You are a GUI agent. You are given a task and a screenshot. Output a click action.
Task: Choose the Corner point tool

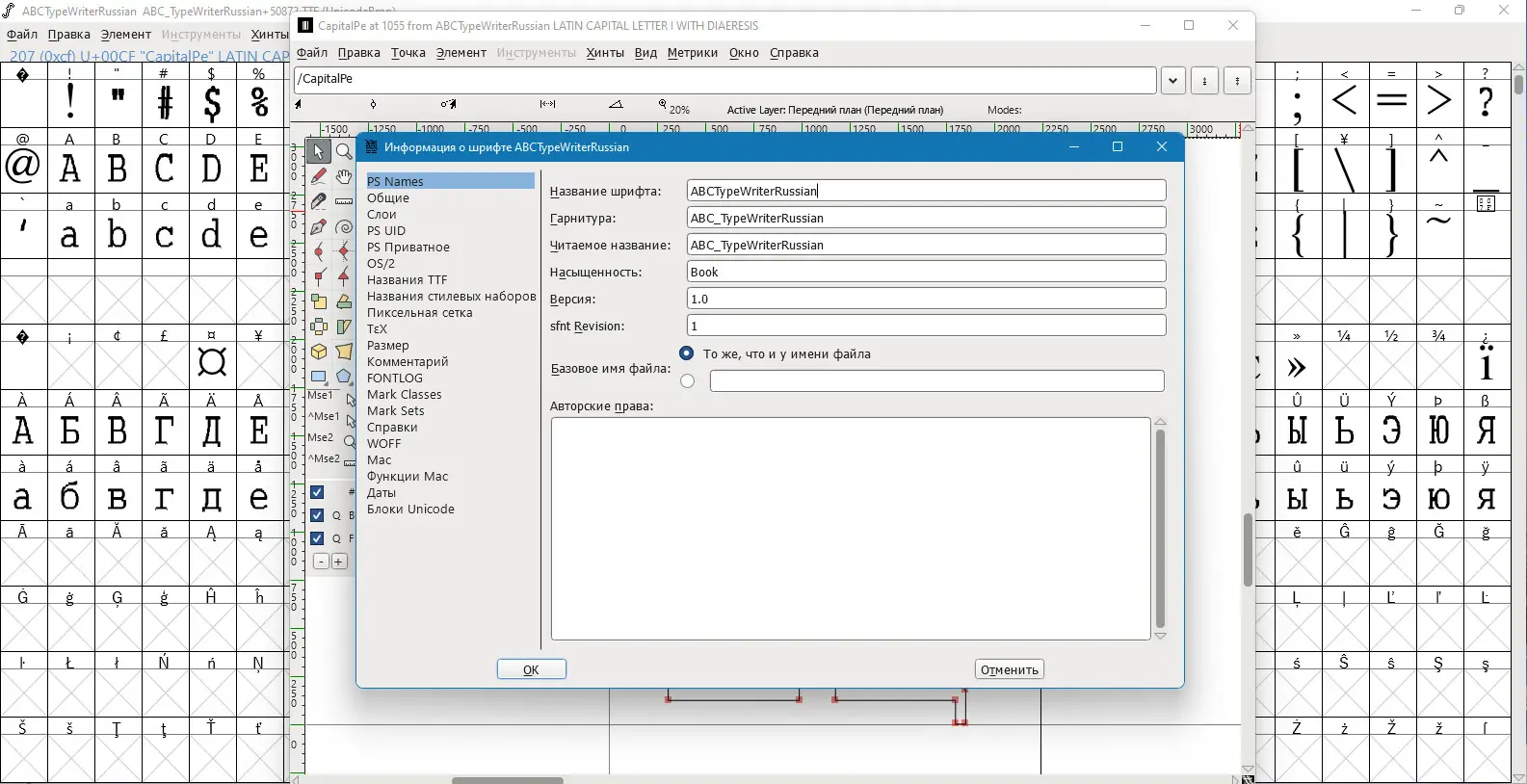tap(319, 277)
